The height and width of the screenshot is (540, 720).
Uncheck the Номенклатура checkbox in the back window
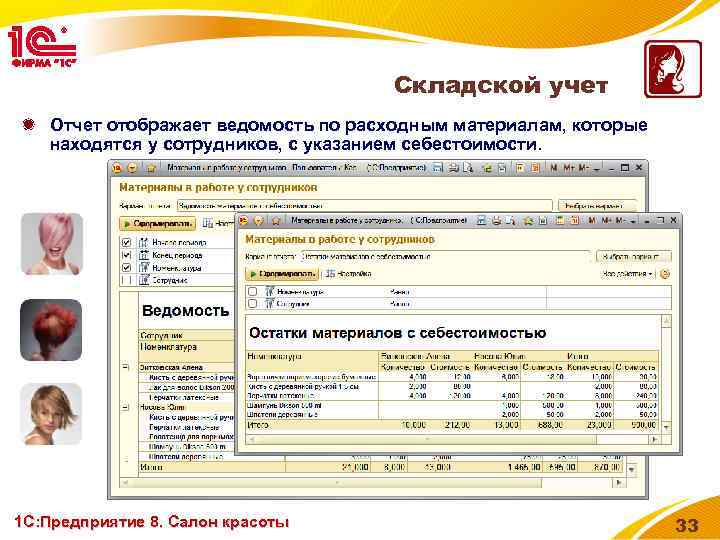(x=126, y=267)
